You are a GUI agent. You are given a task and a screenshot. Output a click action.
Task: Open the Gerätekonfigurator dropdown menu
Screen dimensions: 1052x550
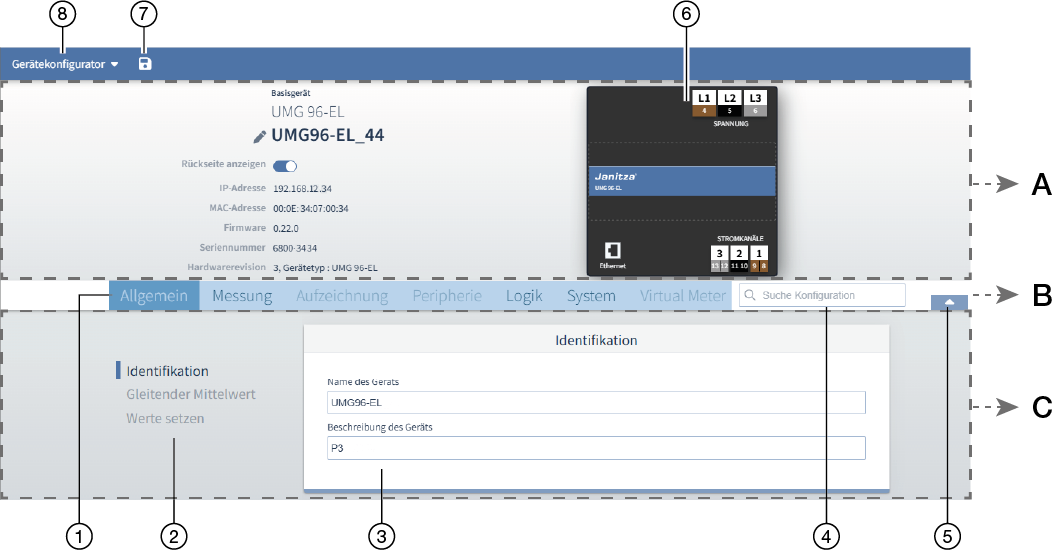pos(65,64)
